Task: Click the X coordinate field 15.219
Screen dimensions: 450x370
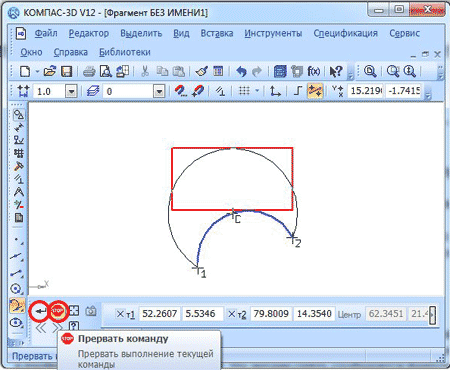Action: [x=366, y=91]
